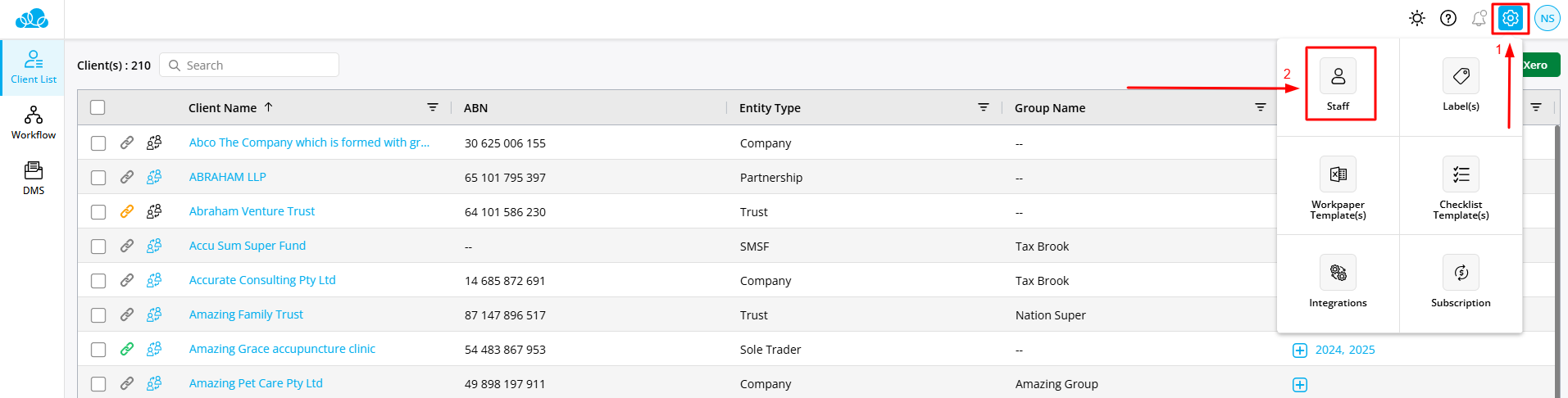Viewport: 1568px width, 398px height.
Task: Tick the checkbox for ABRAHAM LLP
Action: coord(98,178)
